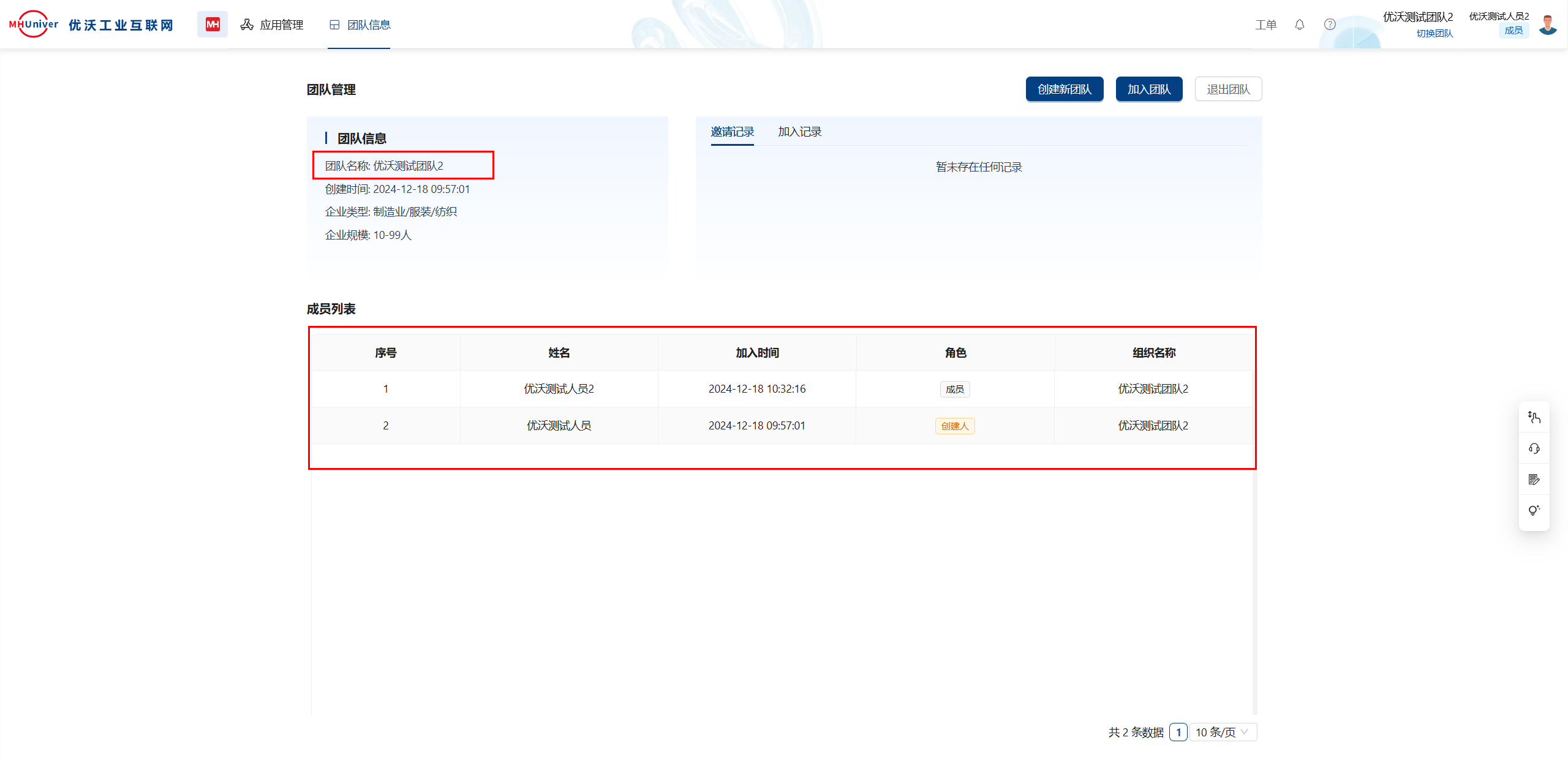Click the feedback form pencil icon

[x=1534, y=480]
